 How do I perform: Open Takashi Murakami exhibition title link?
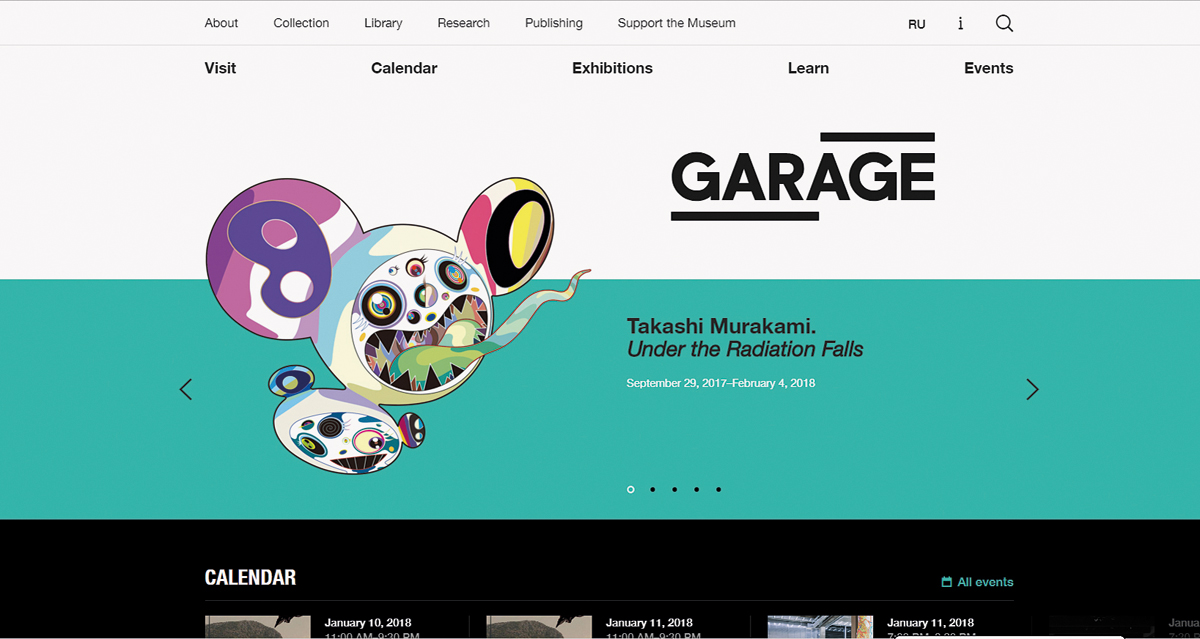coord(745,338)
